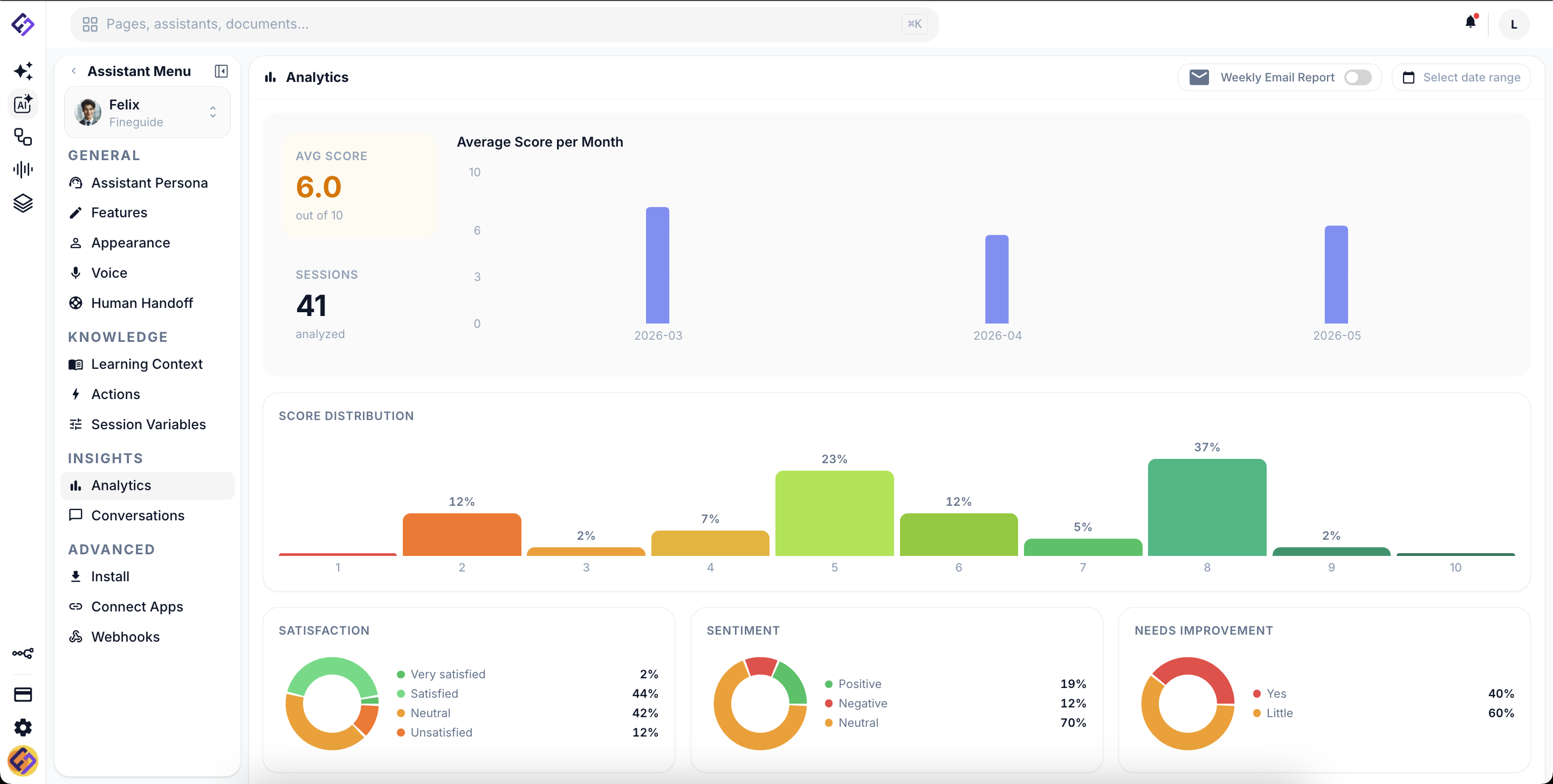Open the stacked layers icon in the left rail
The height and width of the screenshot is (784, 1553).
coord(23,203)
